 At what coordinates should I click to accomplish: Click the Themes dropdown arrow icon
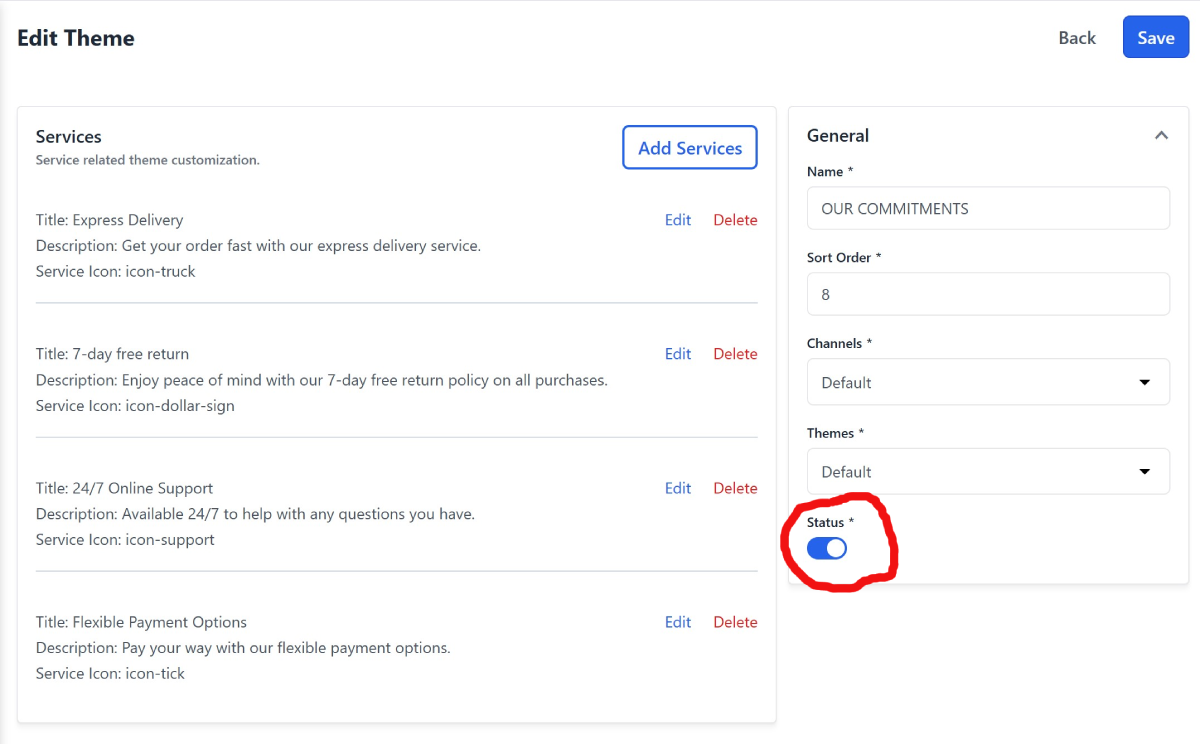click(x=1145, y=471)
